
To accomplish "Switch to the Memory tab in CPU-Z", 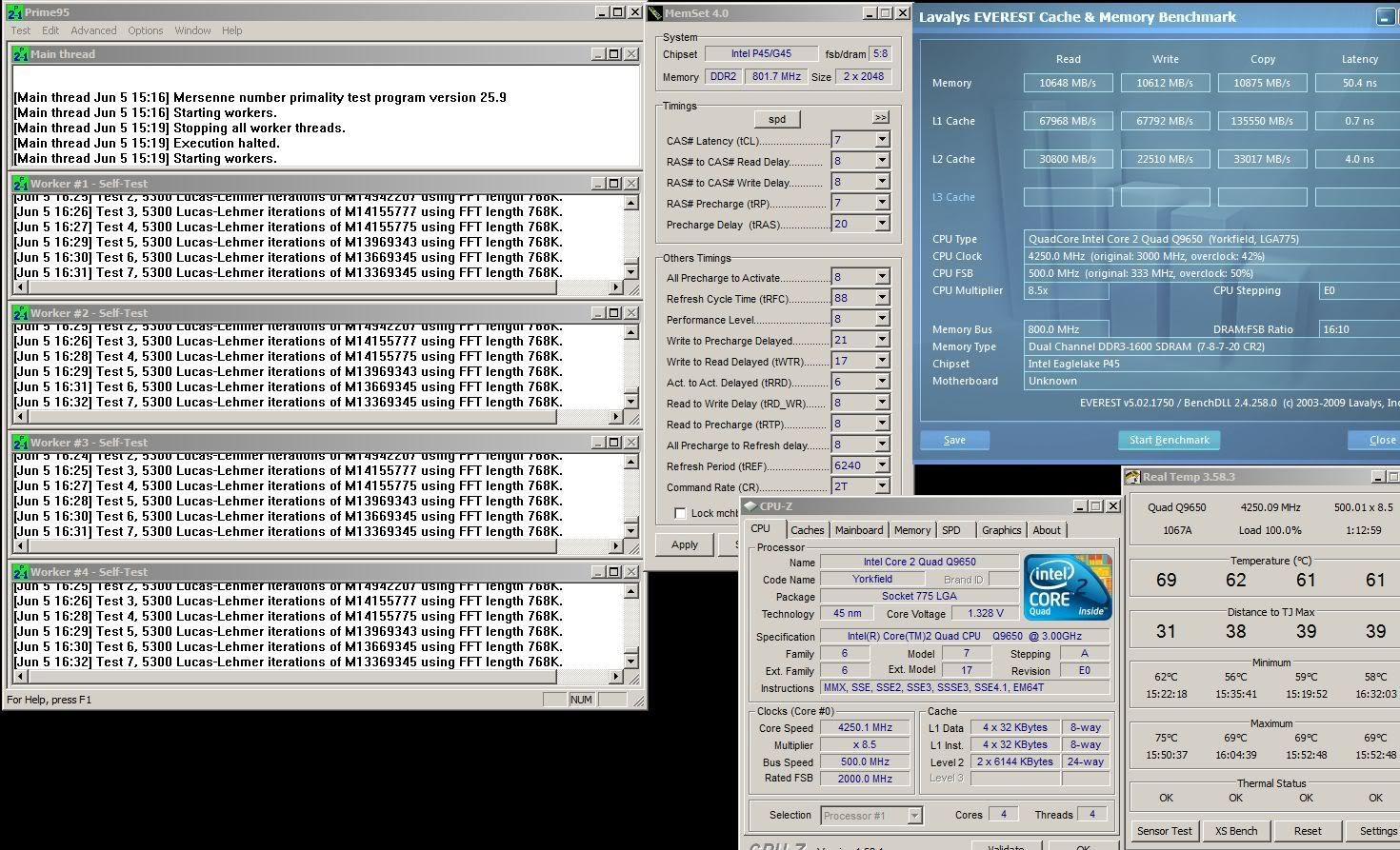I will 912,530.
